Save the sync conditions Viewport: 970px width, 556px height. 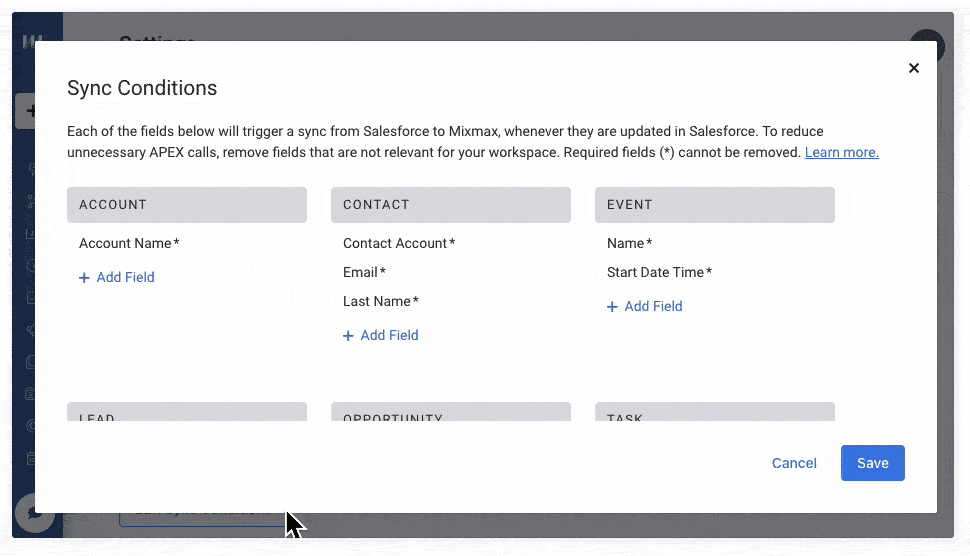tap(872, 463)
